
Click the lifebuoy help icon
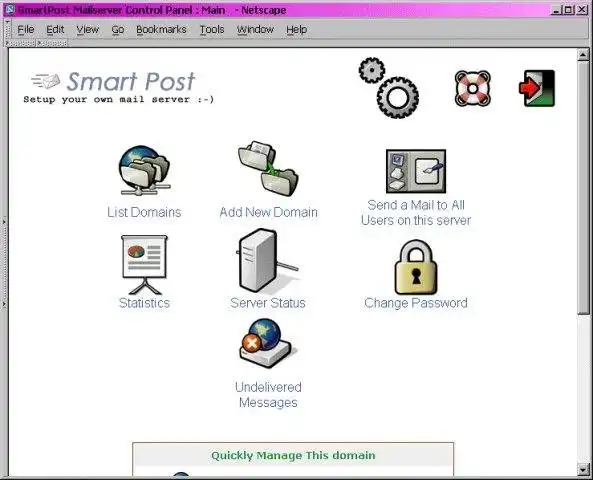[x=472, y=88]
